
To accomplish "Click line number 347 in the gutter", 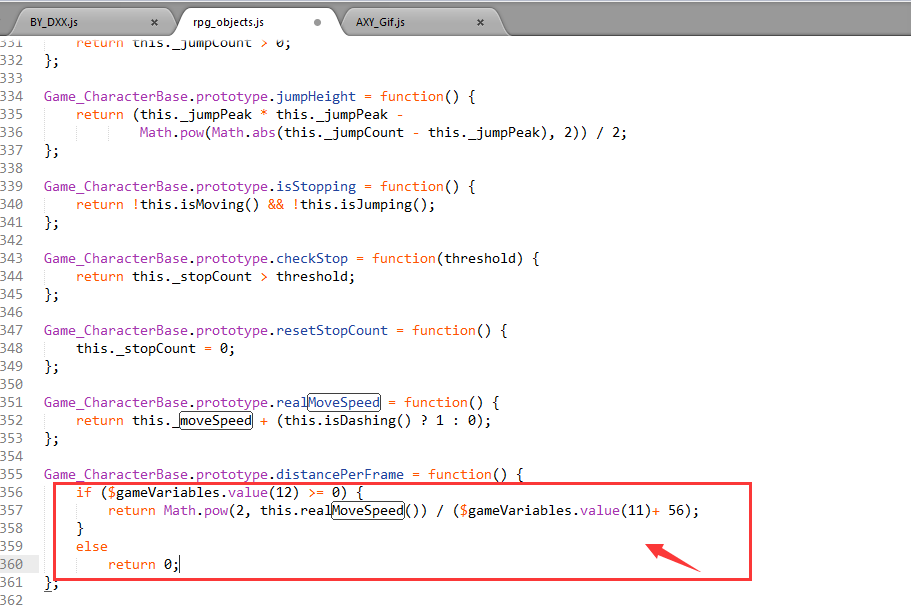I will [12, 331].
